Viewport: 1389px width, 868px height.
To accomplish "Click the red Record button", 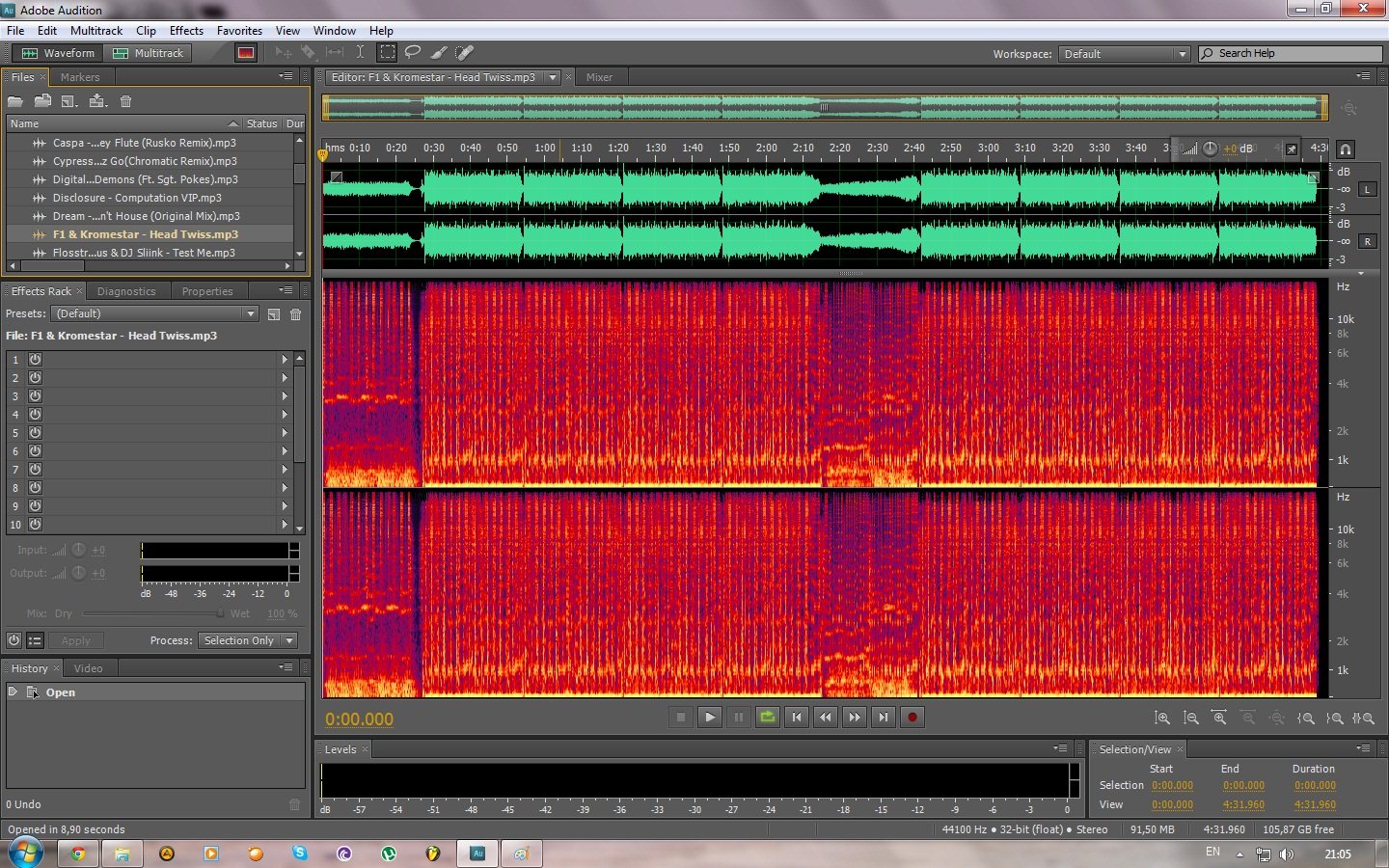I will 912,718.
